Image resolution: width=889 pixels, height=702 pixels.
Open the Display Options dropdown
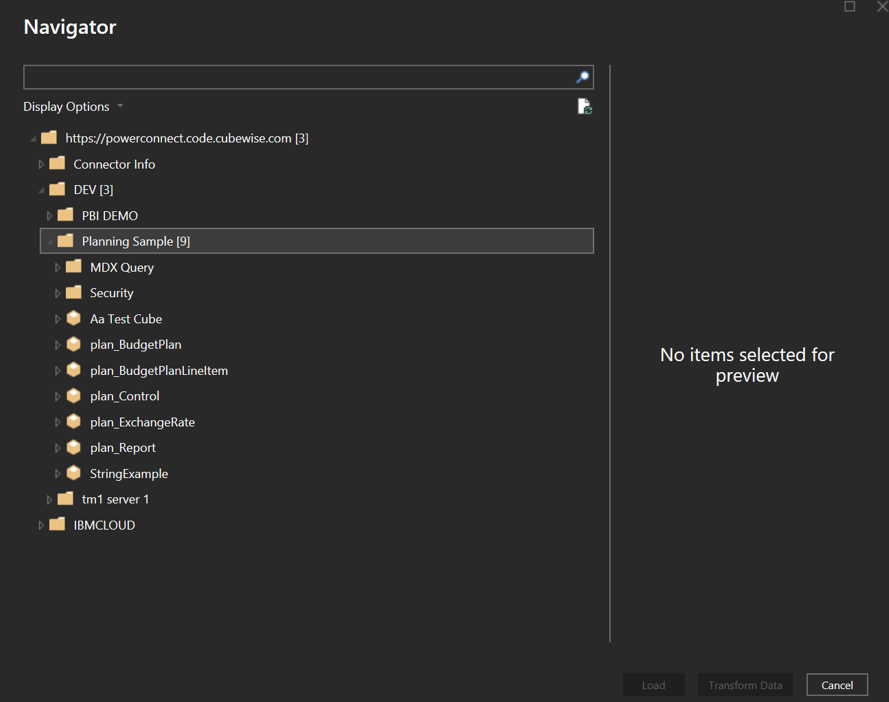[73, 107]
